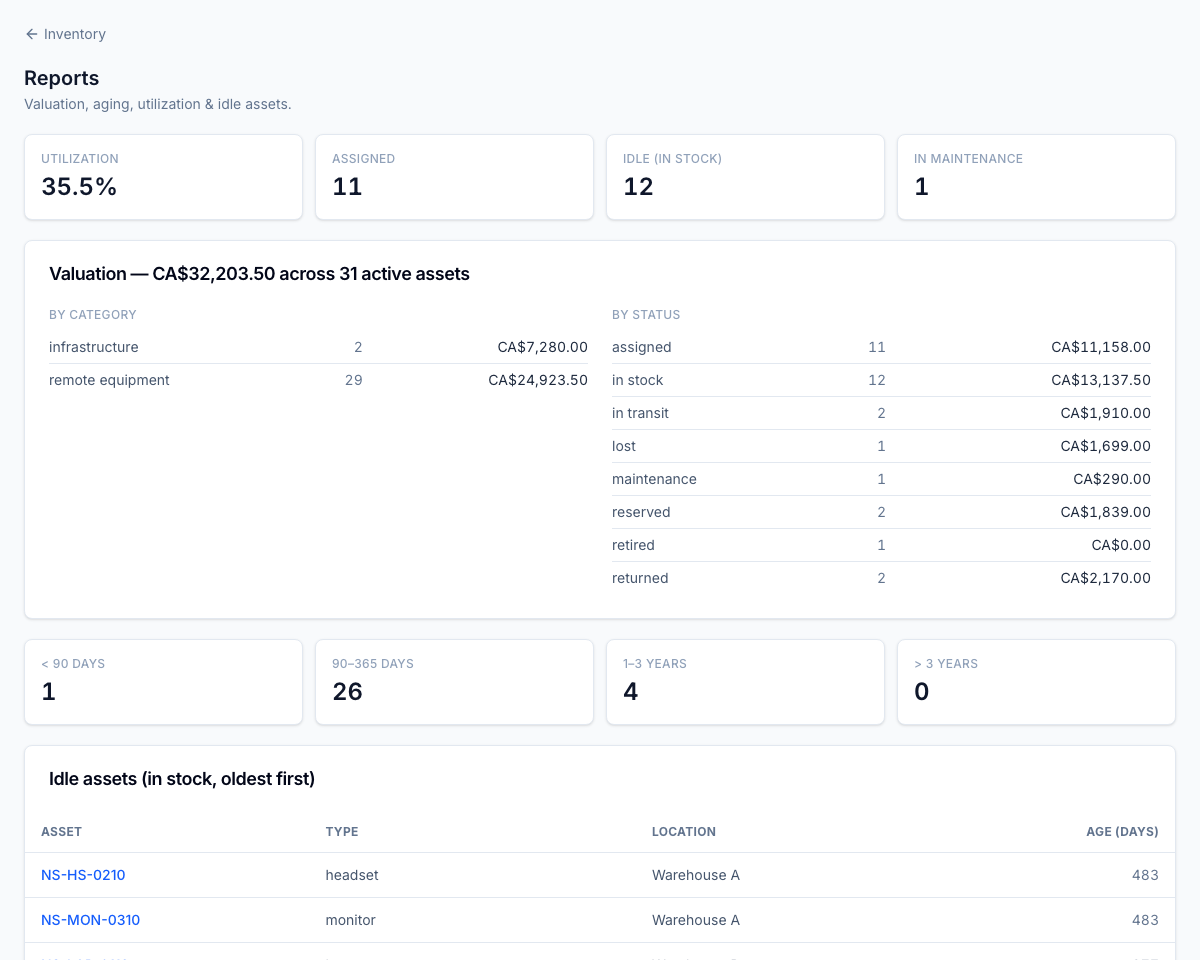1200x960 pixels.
Task: Open asset NS-MON-0310
Action: tap(90, 920)
